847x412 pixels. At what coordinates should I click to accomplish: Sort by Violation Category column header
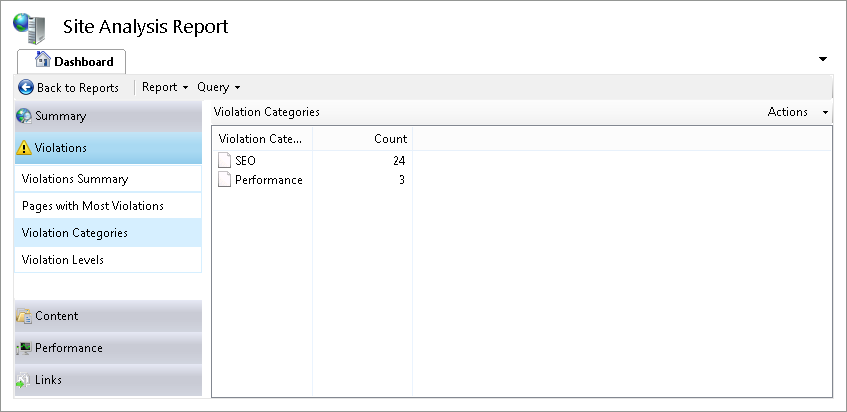[263, 138]
